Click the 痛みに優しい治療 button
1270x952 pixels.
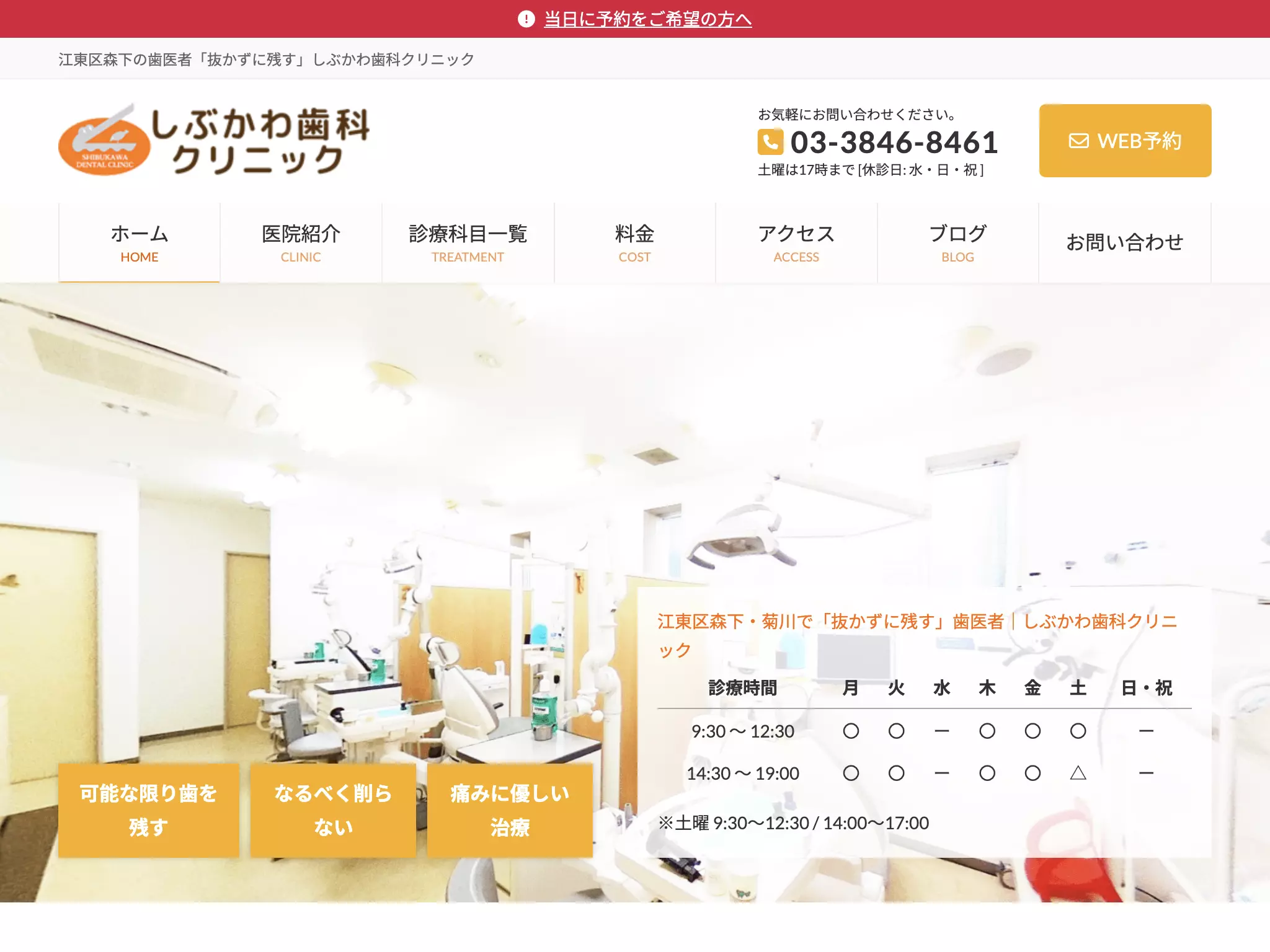(x=510, y=810)
